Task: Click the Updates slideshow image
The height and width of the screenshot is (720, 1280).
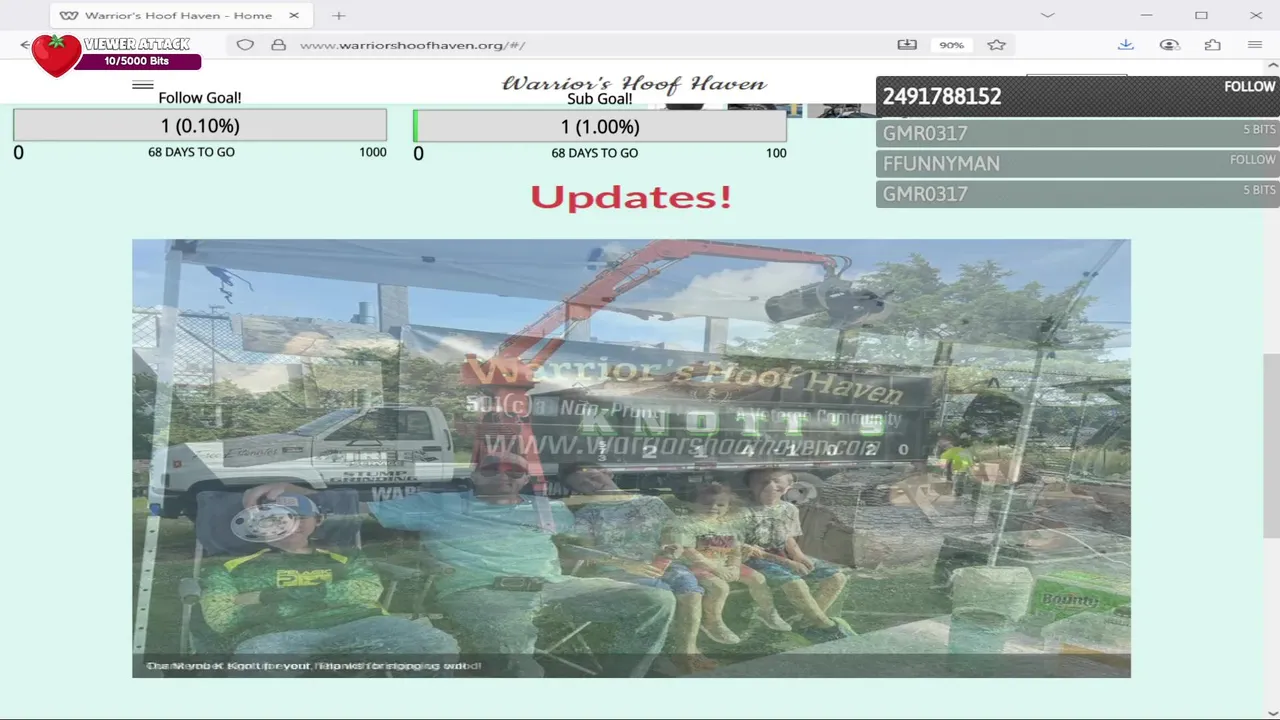Action: (x=631, y=458)
